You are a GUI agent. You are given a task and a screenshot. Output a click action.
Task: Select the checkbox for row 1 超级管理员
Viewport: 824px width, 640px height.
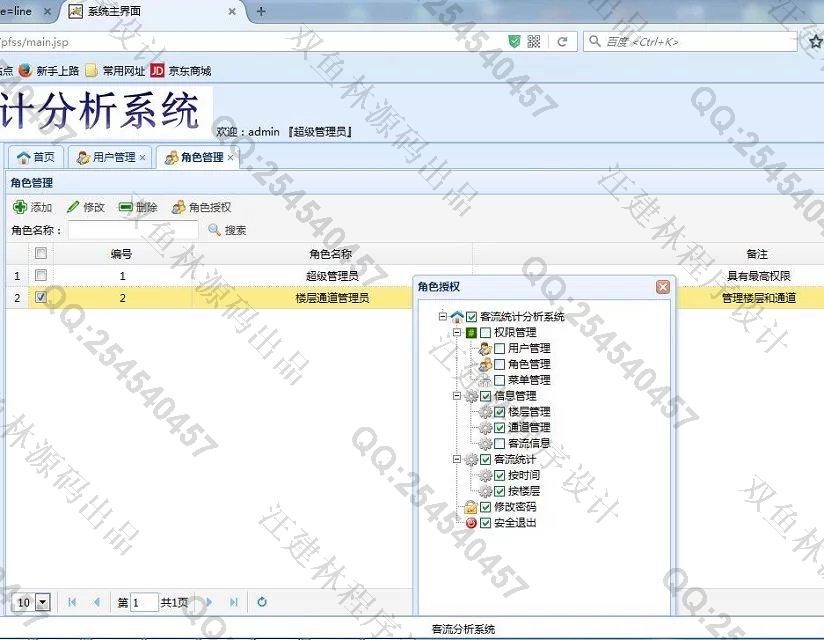tap(41, 275)
